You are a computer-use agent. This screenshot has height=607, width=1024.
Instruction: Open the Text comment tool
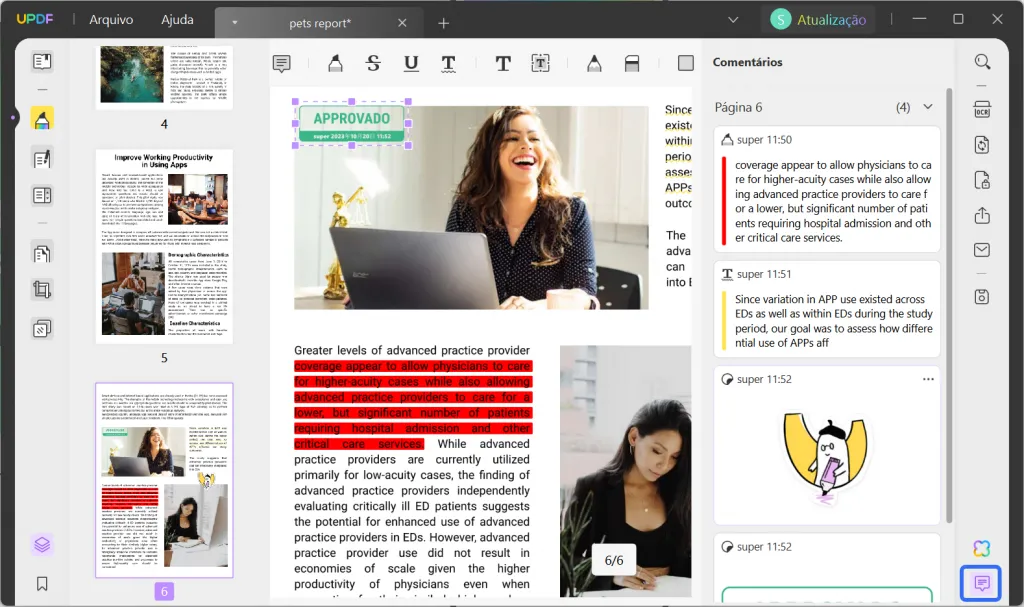(503, 62)
